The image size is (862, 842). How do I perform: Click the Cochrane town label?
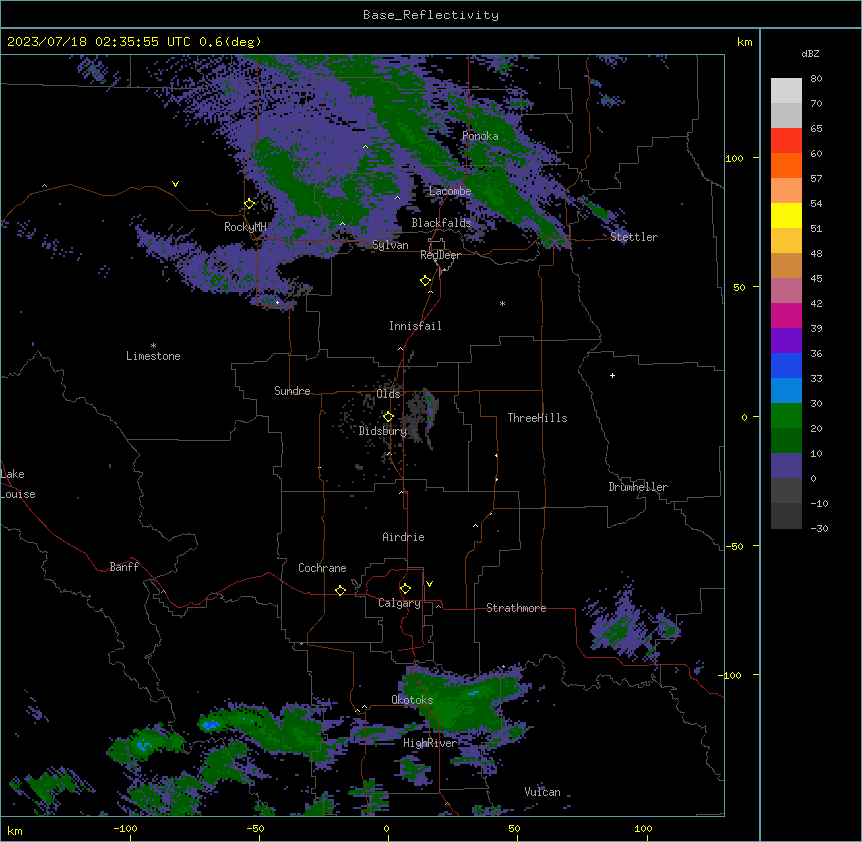[322, 568]
